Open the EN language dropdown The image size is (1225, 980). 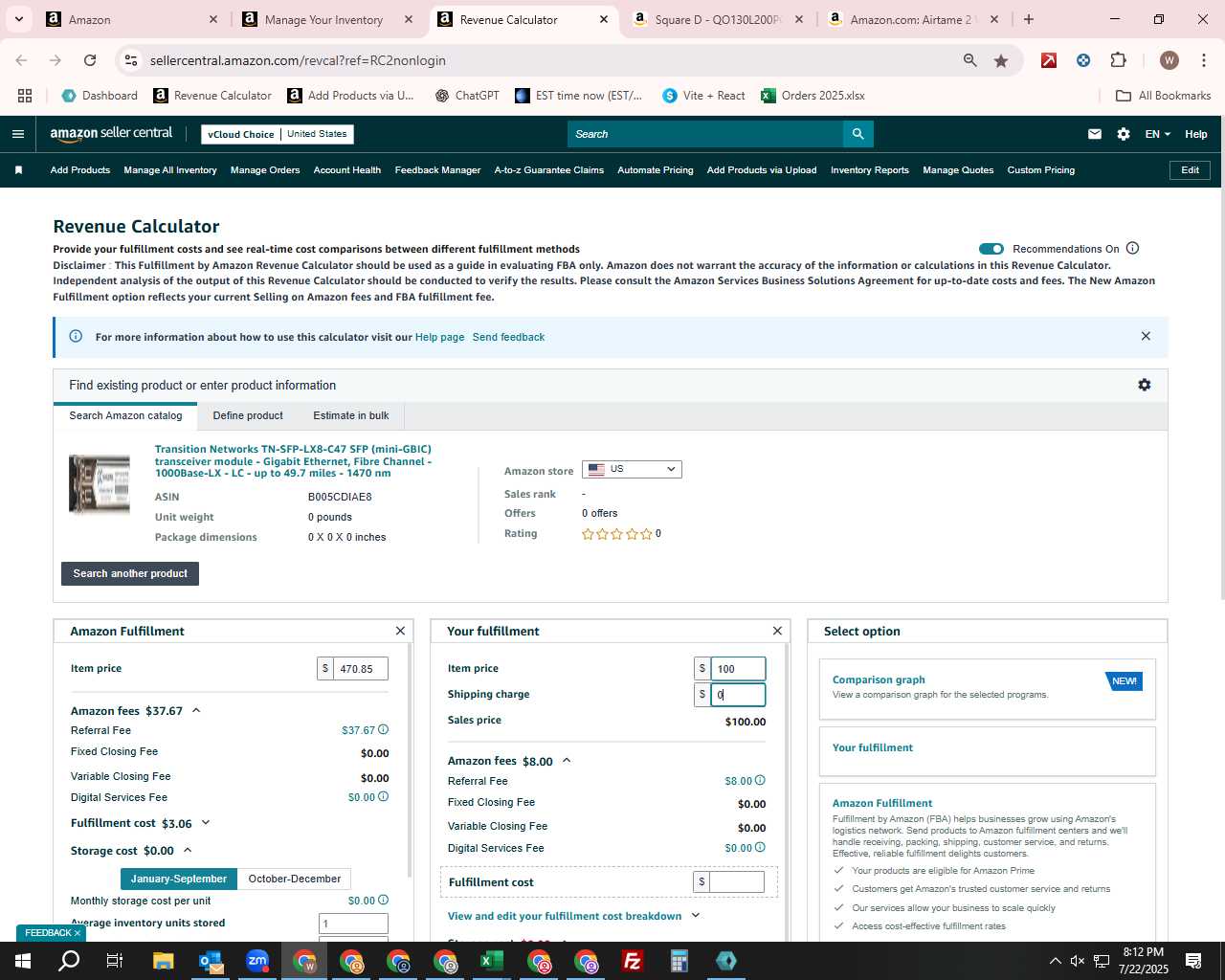point(1157,134)
